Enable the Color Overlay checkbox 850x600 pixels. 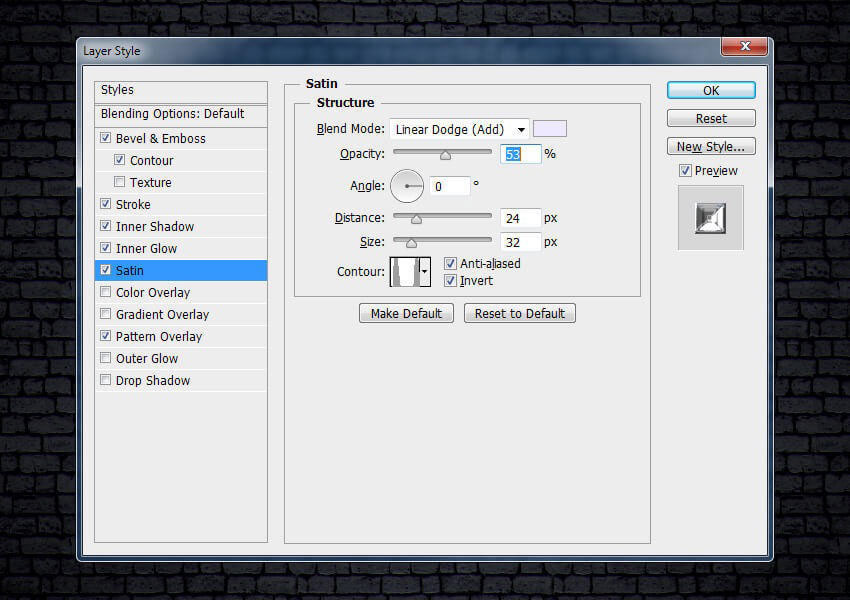pyautogui.click(x=106, y=292)
